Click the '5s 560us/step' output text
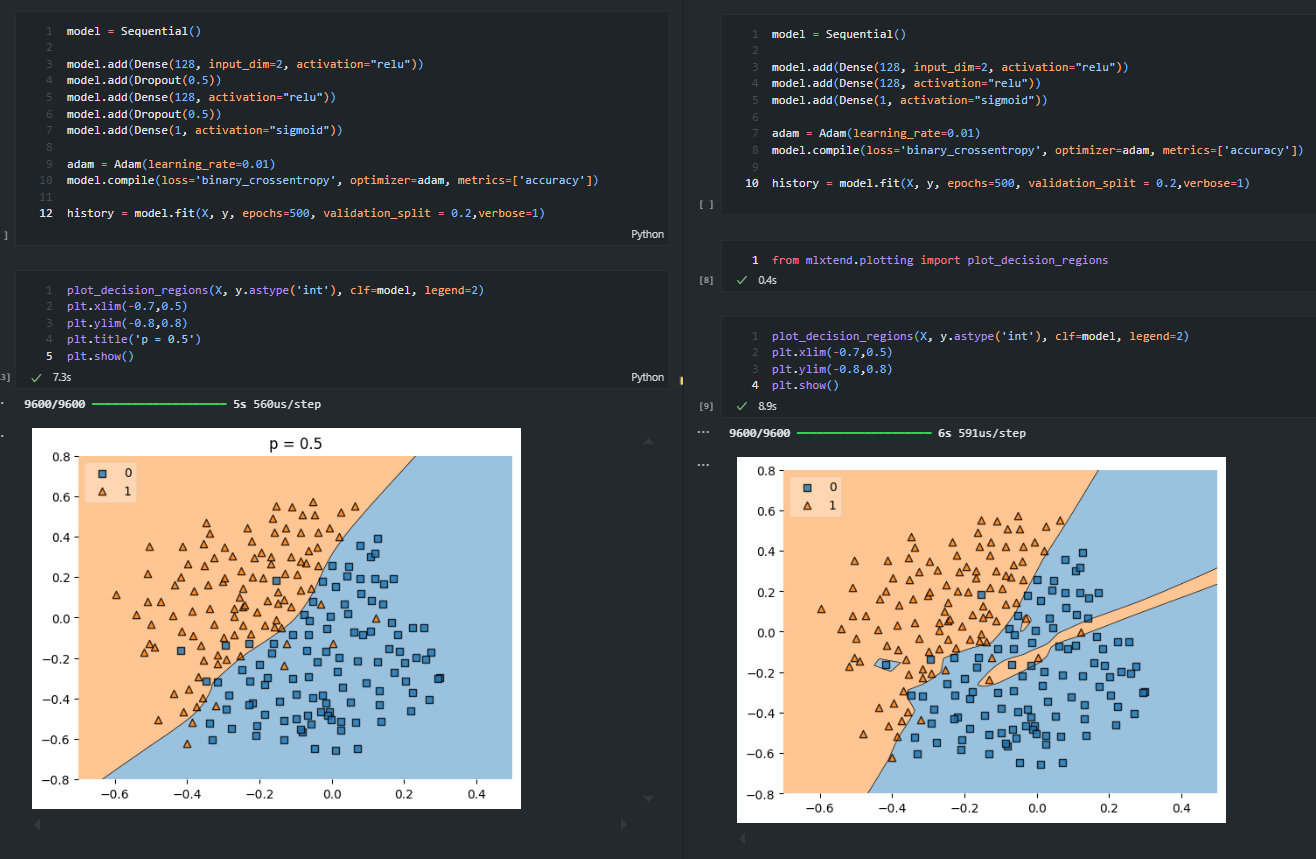Screen dimensions: 1316x859 tap(277, 404)
